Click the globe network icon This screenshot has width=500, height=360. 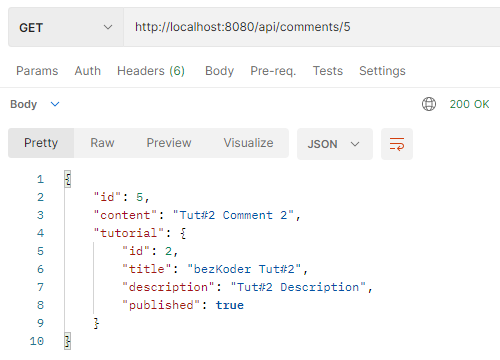click(x=429, y=104)
